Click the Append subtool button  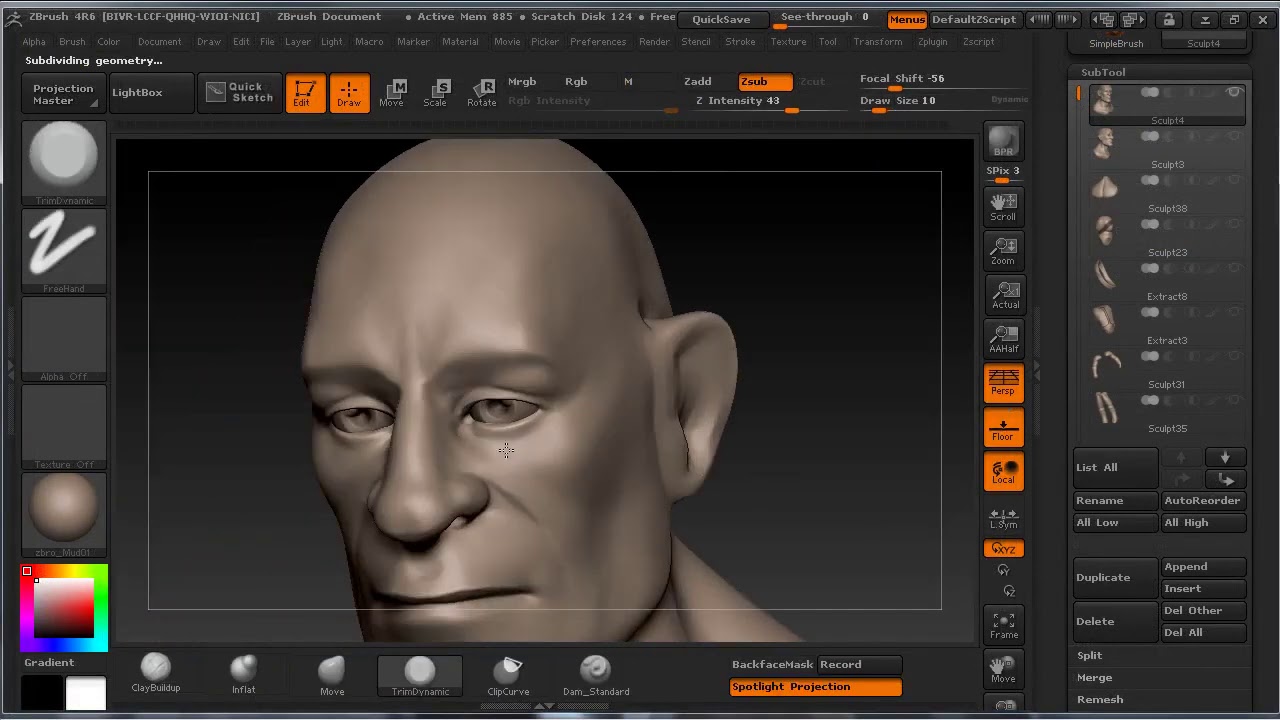(x=1204, y=567)
